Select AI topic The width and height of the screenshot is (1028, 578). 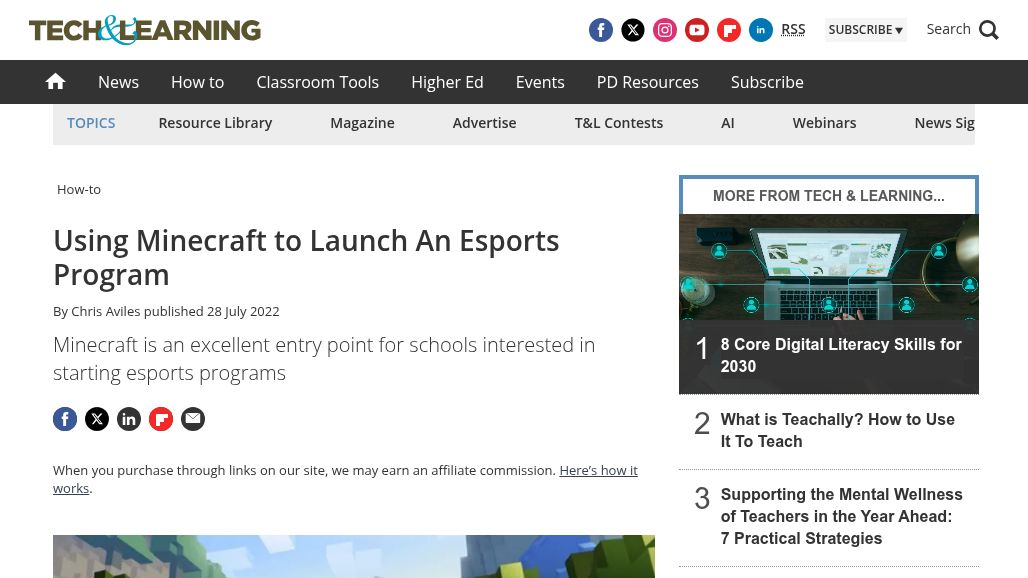728,123
